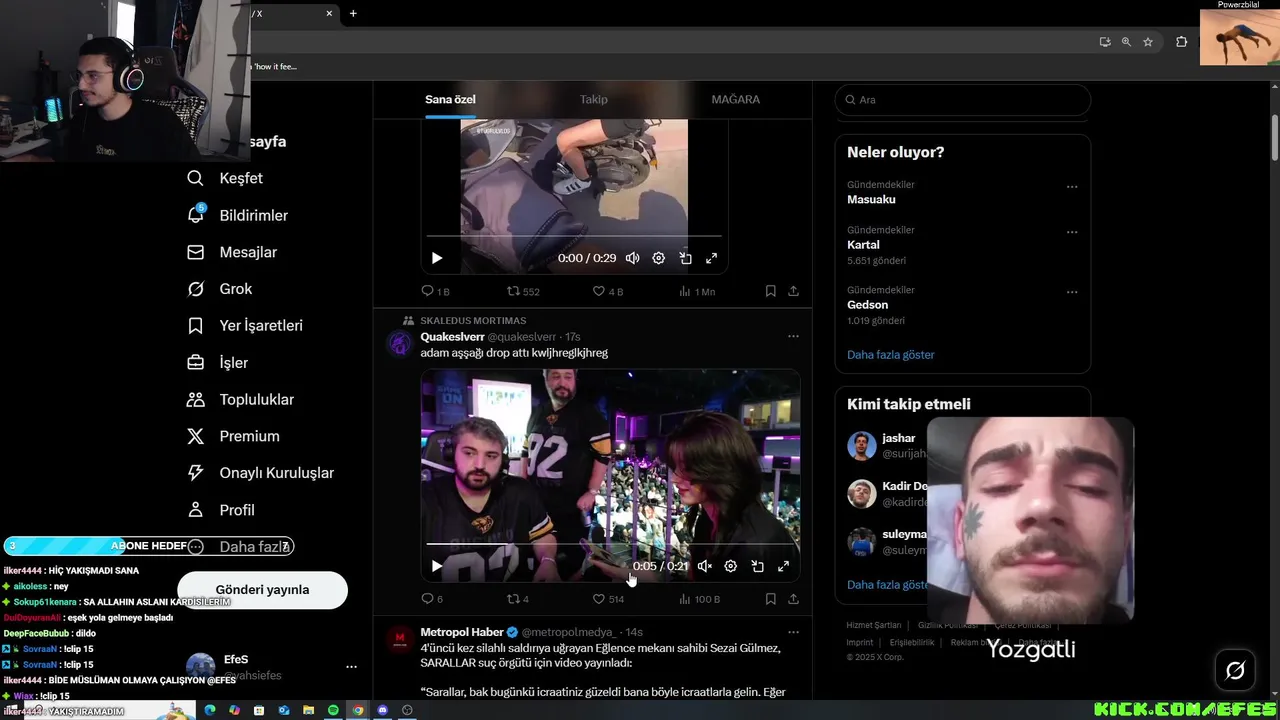Share the top video post
Viewport: 1280px width, 720px height.
point(793,291)
